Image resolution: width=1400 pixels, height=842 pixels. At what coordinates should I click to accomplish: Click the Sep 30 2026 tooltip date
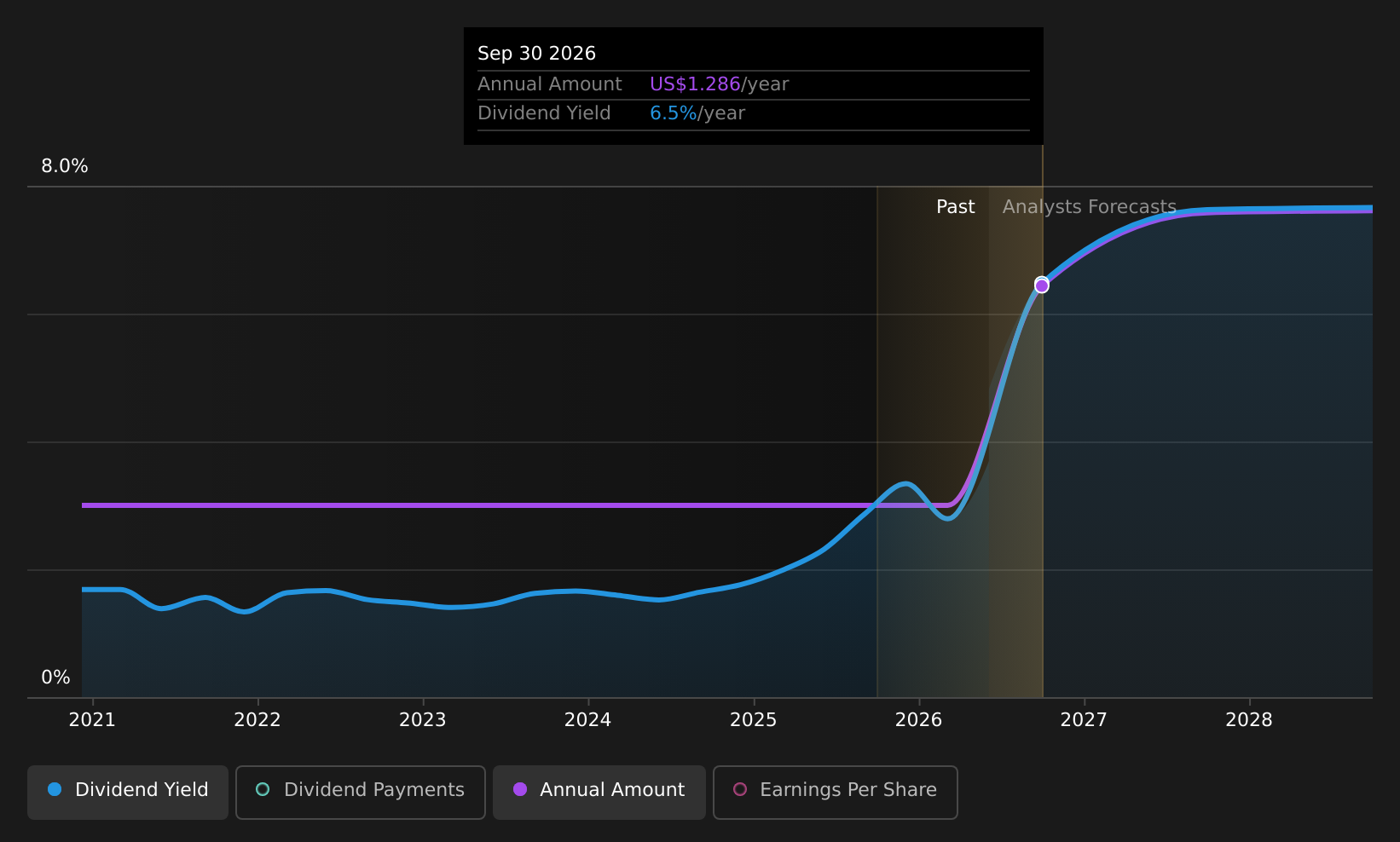pos(536,54)
